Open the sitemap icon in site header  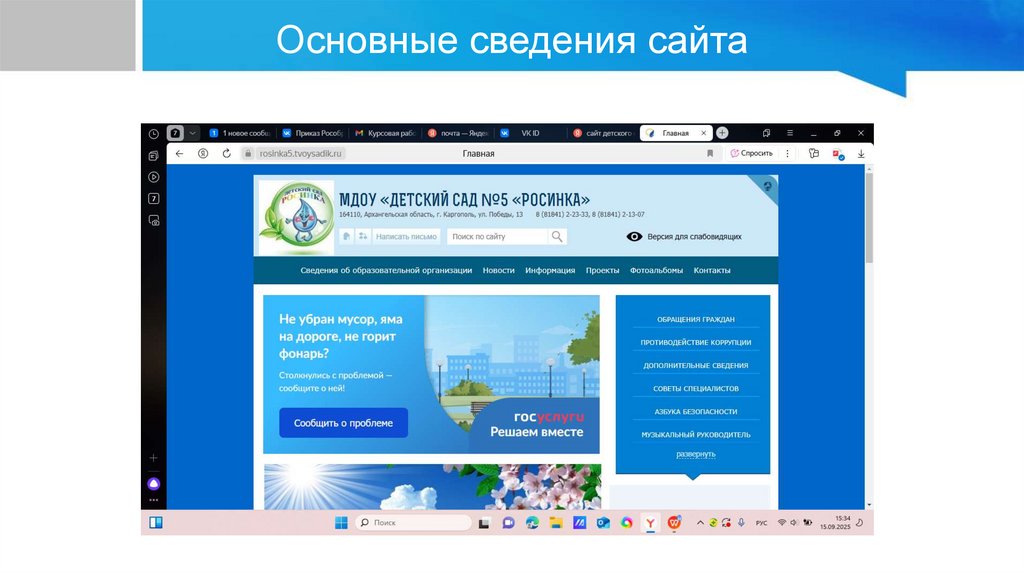(362, 236)
